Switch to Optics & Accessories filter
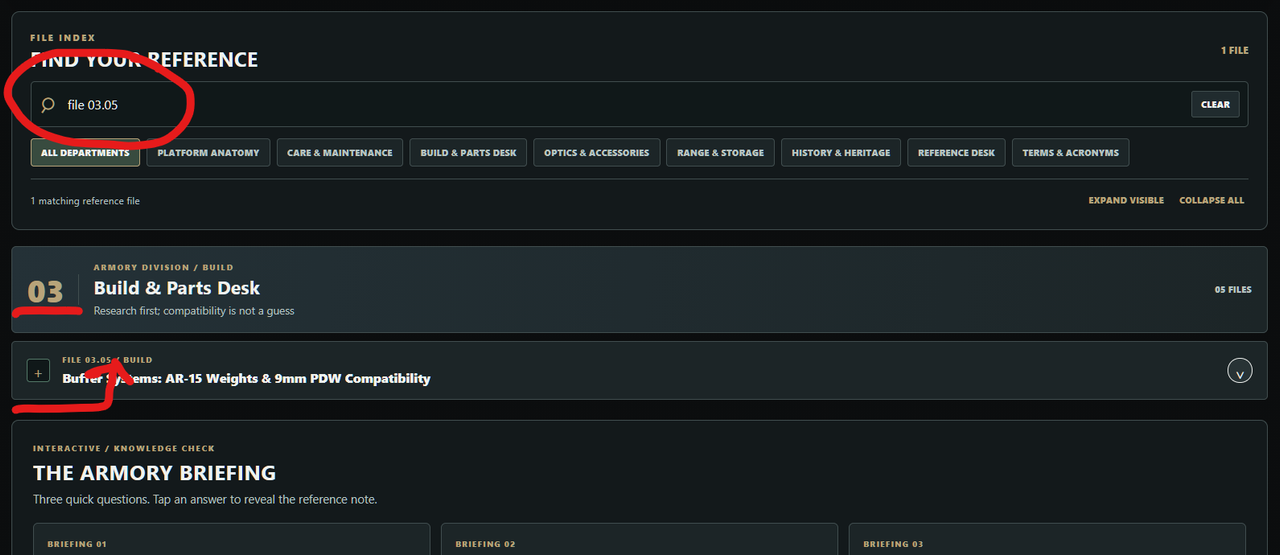1280x555 pixels. click(597, 153)
